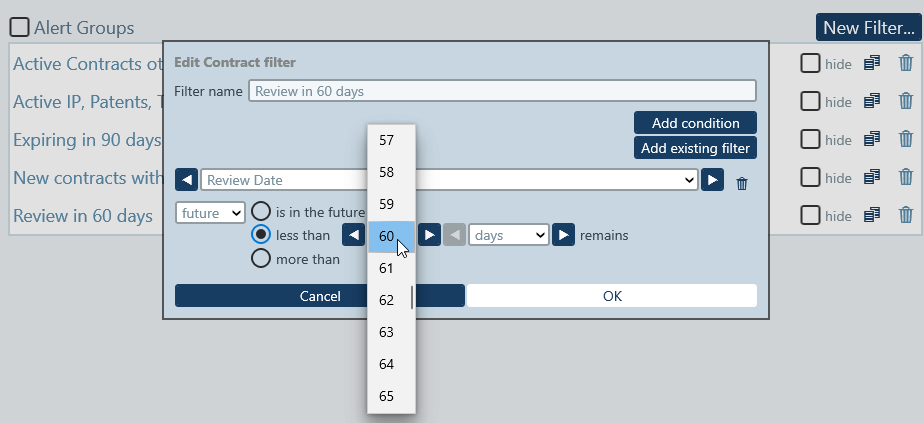Click the Filter name input field

tap(501, 91)
